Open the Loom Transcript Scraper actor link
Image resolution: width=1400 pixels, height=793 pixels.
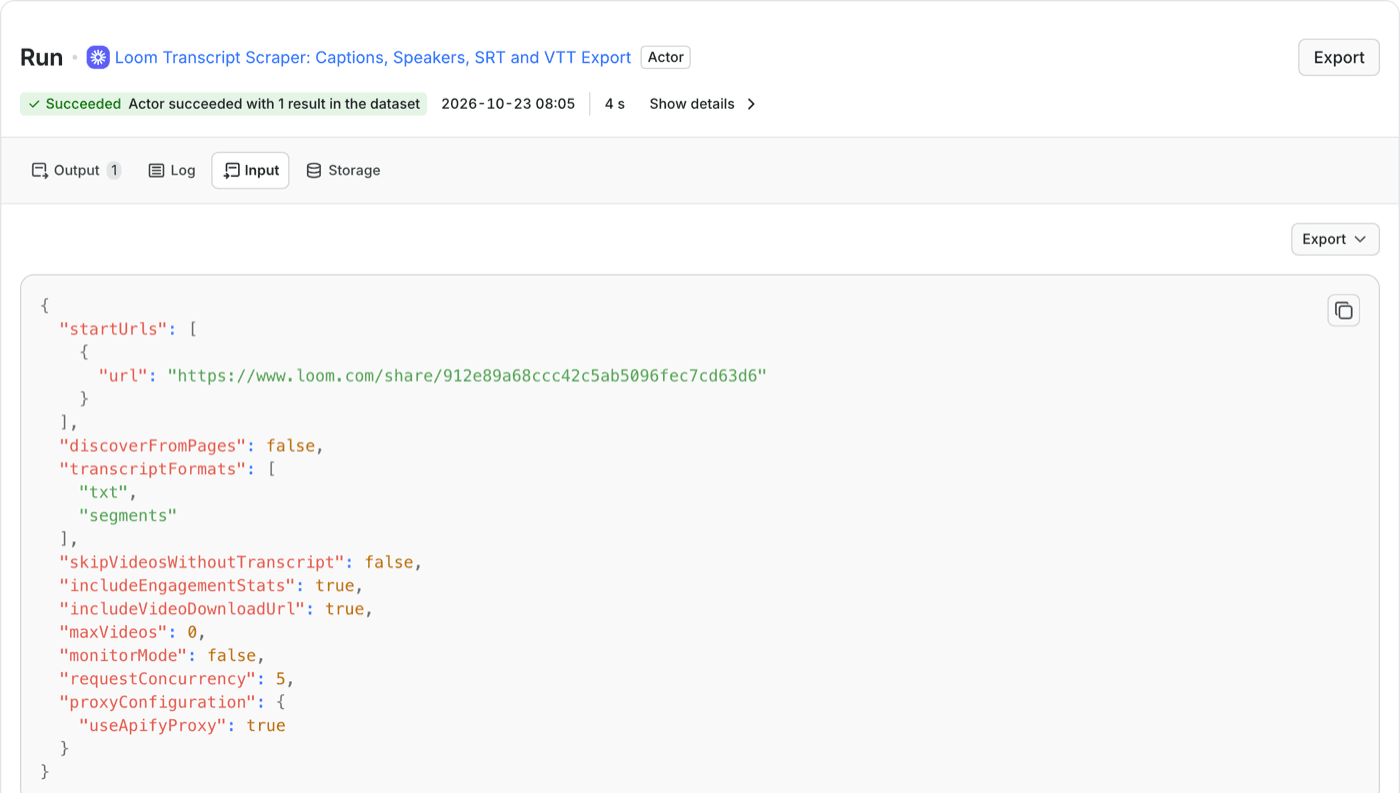(373, 57)
